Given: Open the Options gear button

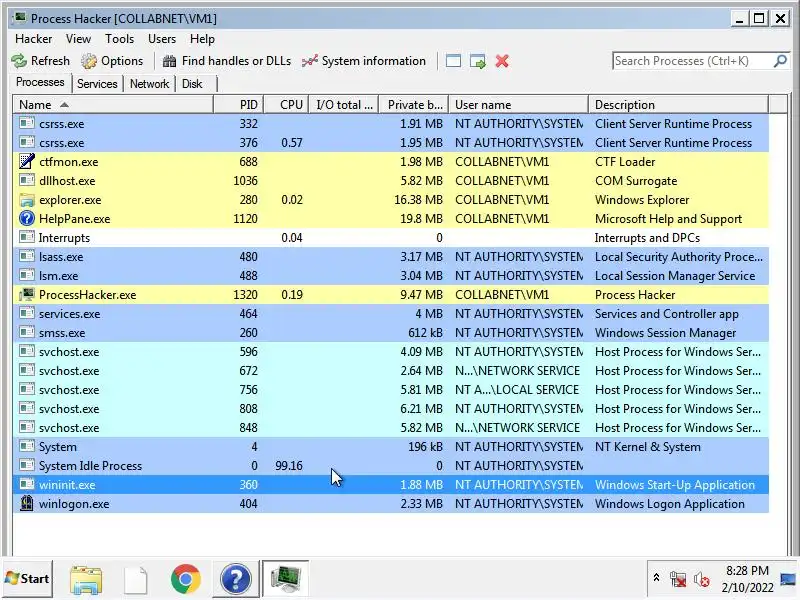Looking at the screenshot, I should point(112,61).
